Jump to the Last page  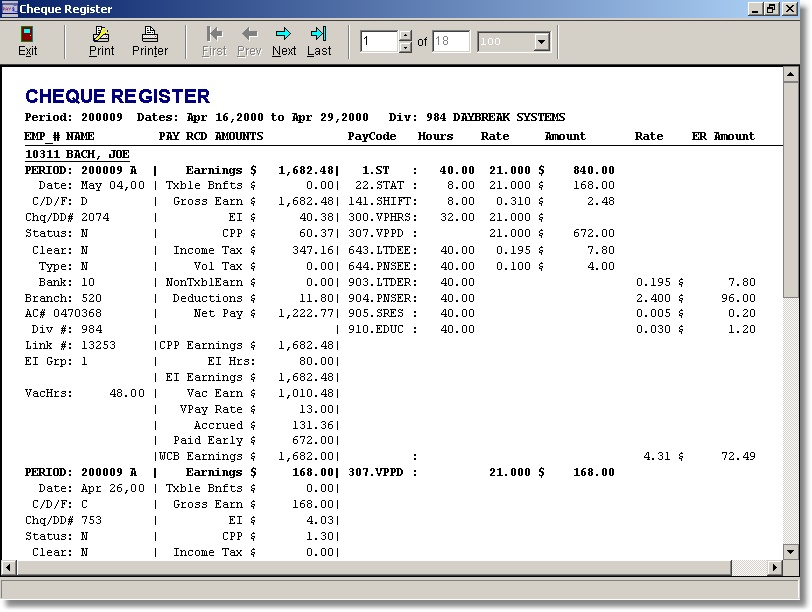[x=319, y=35]
